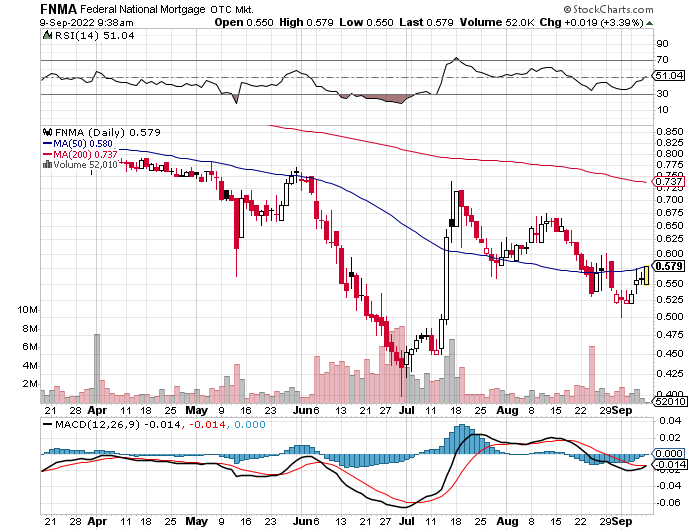Click the FNMA ticker symbol in the header
The height and width of the screenshot is (530, 700).
[x=58, y=8]
